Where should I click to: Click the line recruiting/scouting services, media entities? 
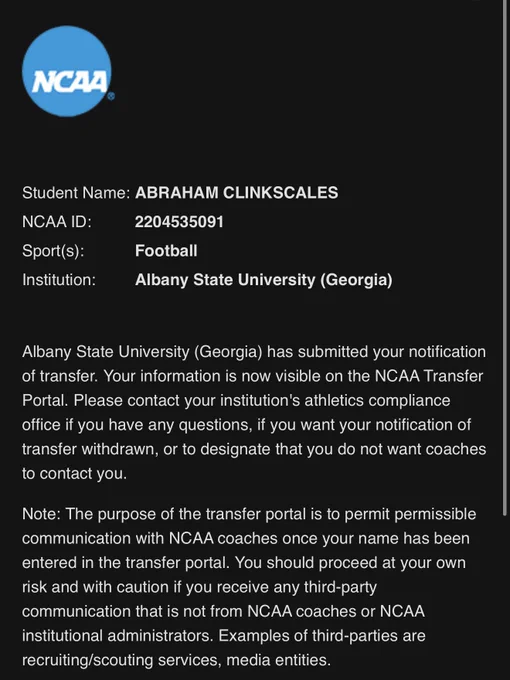(x=177, y=660)
